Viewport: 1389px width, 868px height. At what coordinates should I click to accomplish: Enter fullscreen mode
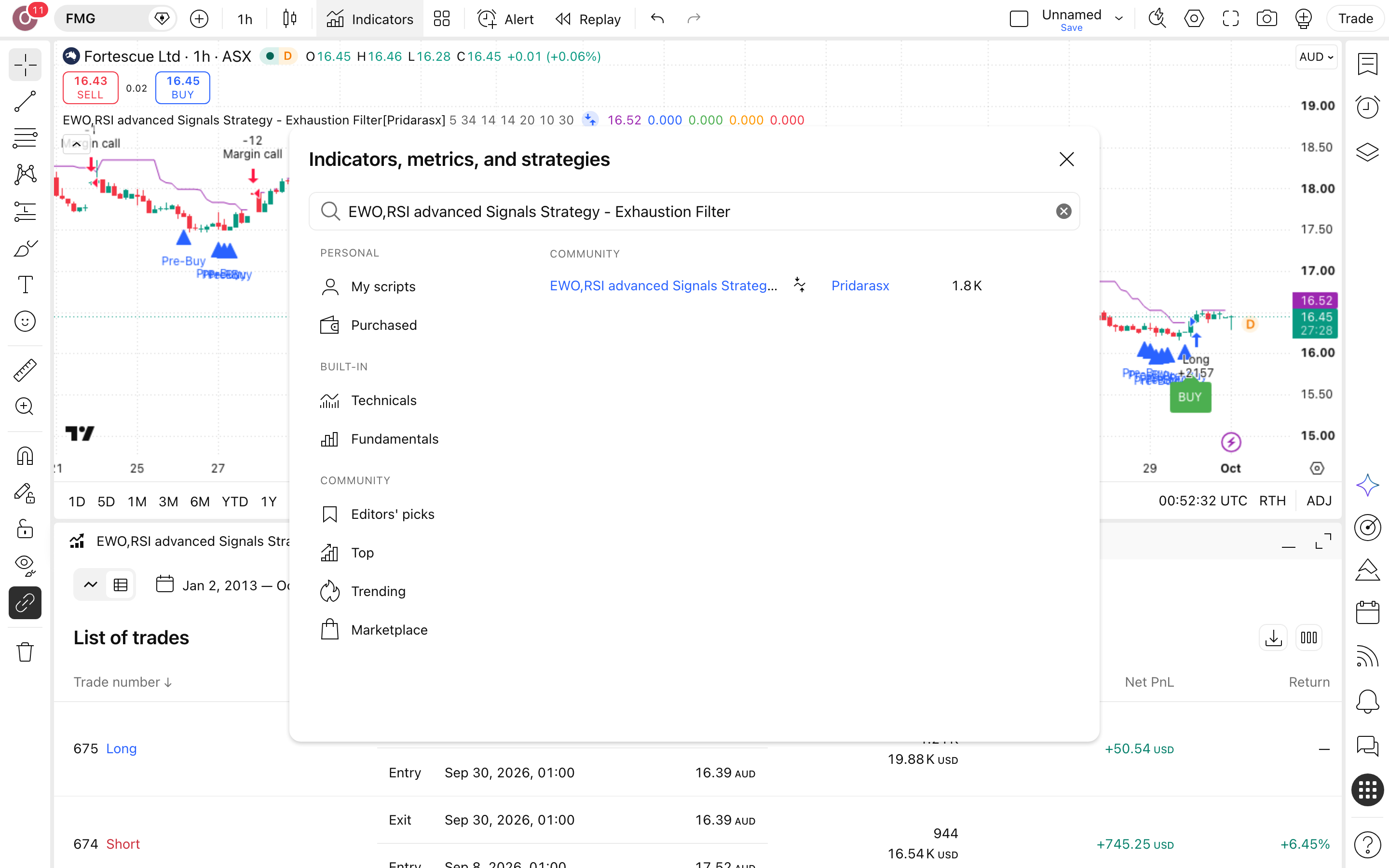click(x=1231, y=19)
